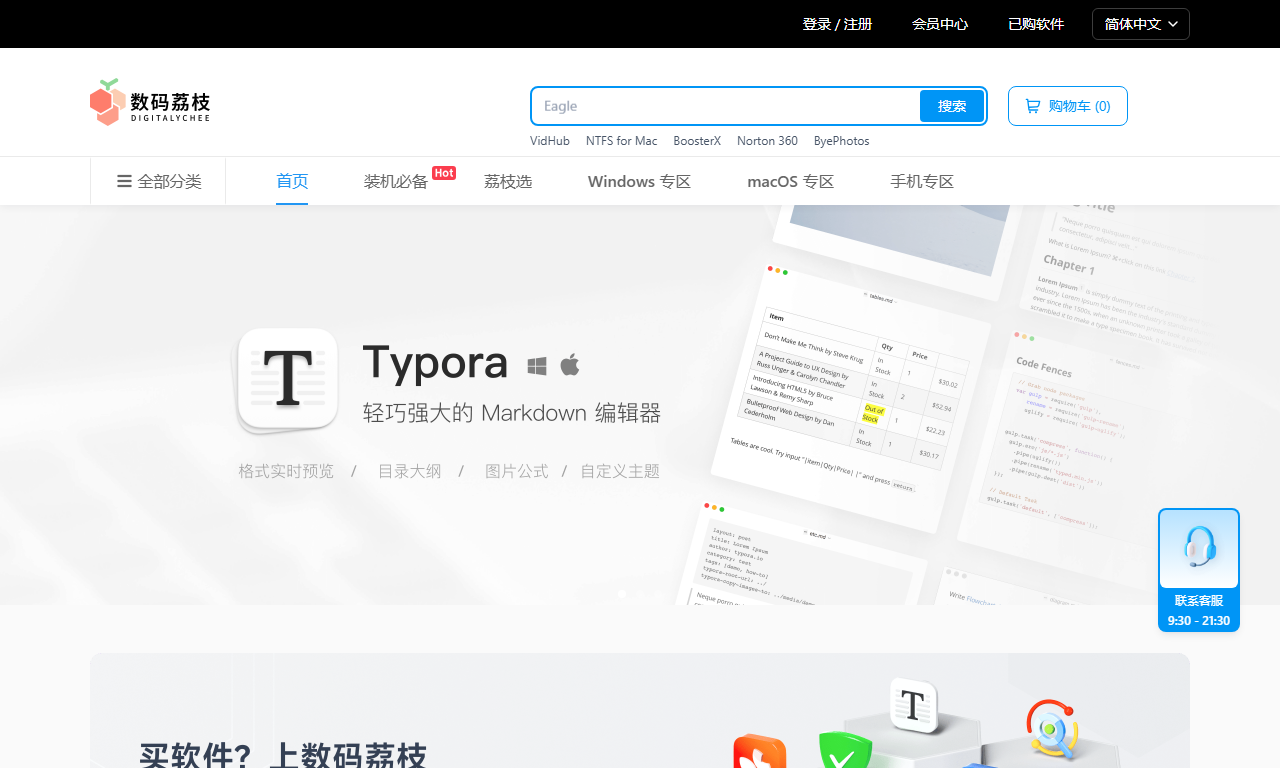
Task: Select the ByePhotos suggestion
Action: click(x=842, y=141)
